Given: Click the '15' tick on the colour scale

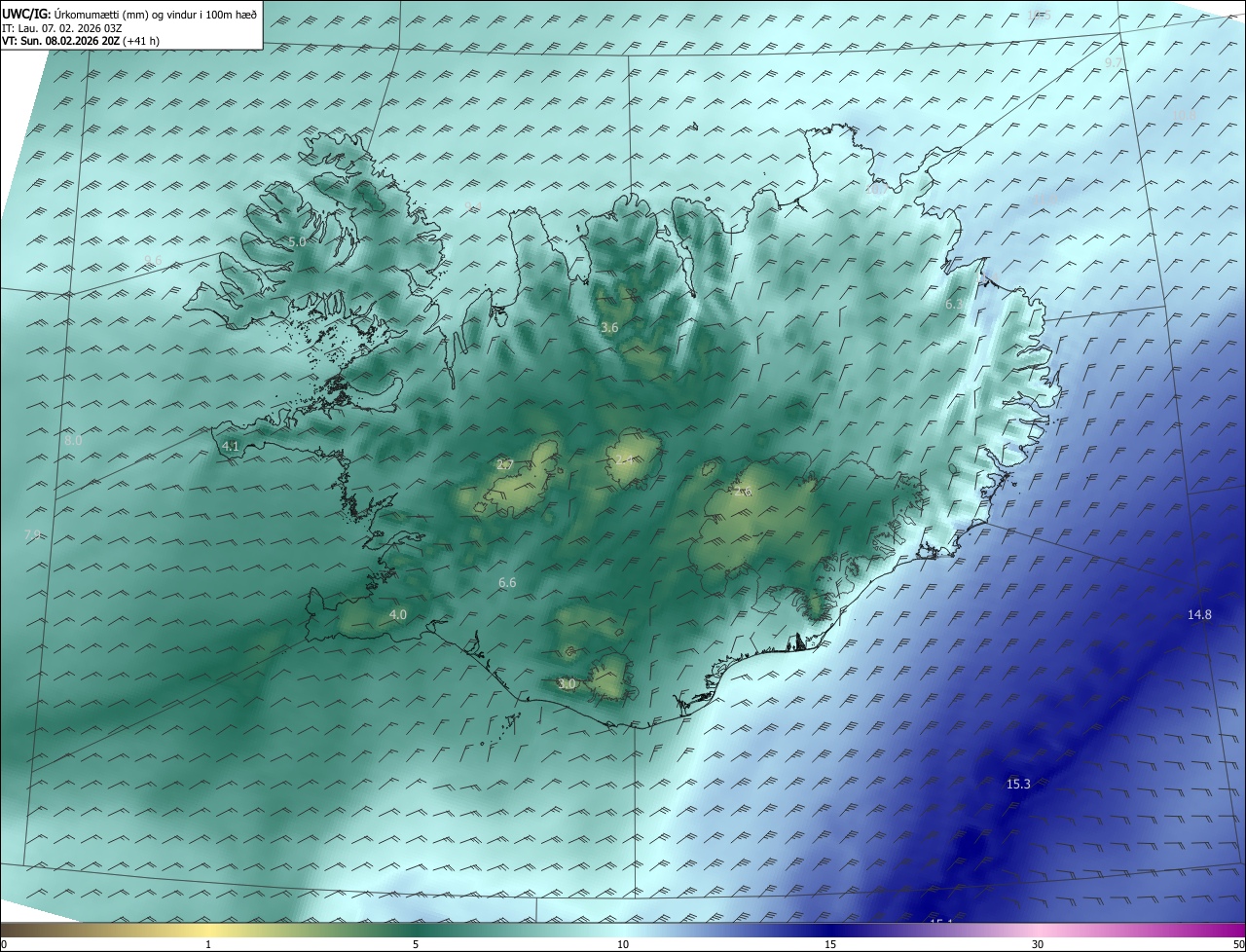Looking at the screenshot, I should [830, 945].
